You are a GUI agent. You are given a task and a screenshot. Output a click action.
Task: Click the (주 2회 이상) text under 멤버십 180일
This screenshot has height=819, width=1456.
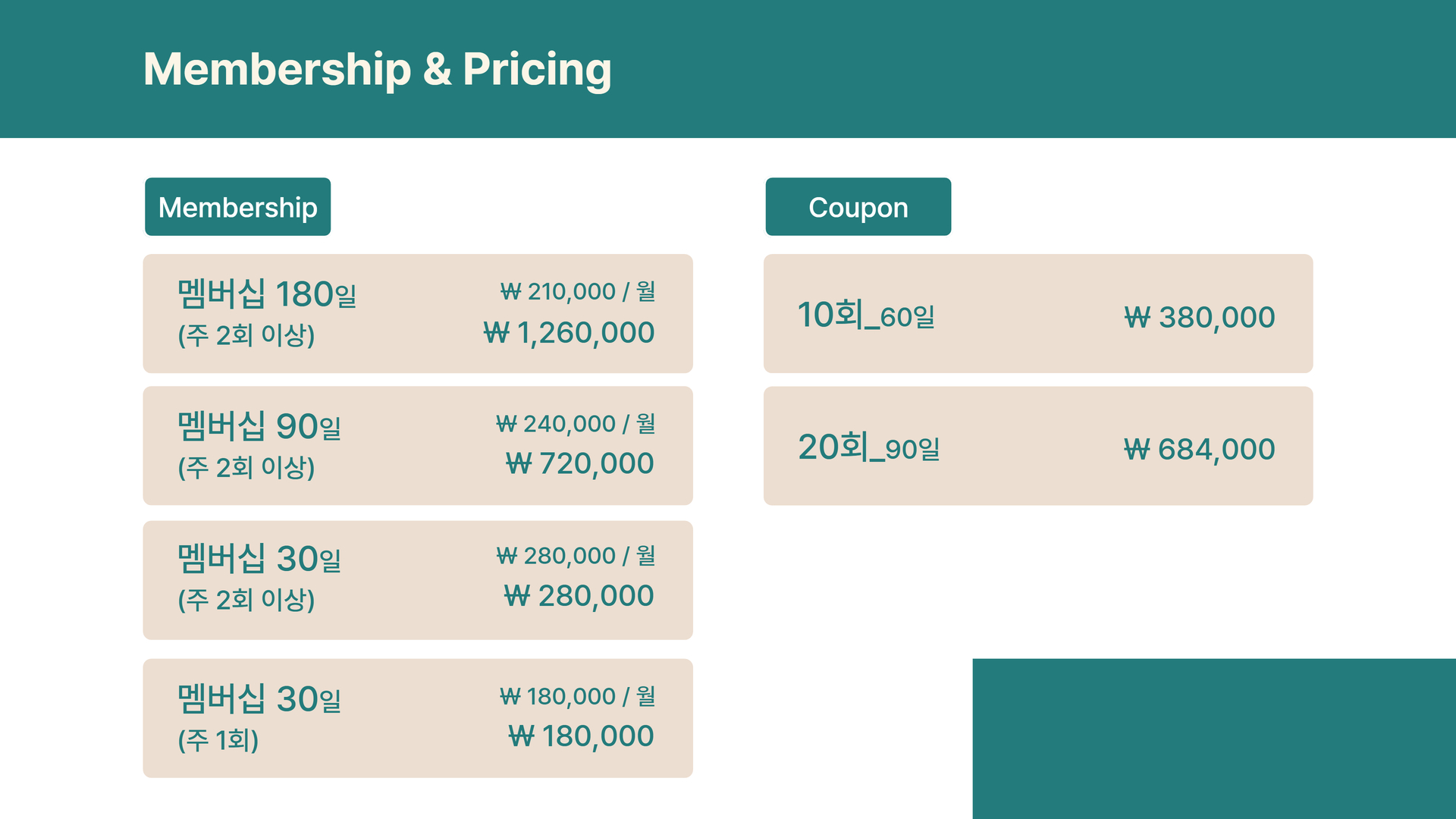click(246, 334)
